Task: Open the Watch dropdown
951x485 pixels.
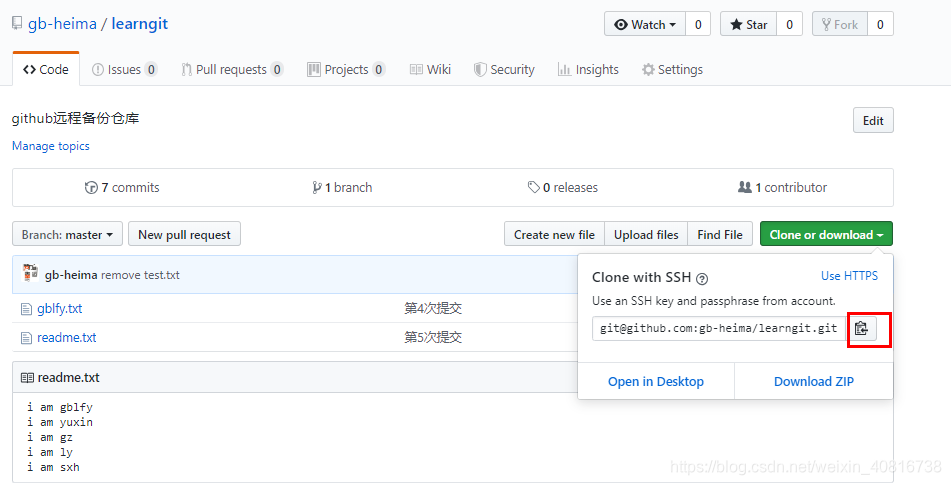Action: (645, 24)
